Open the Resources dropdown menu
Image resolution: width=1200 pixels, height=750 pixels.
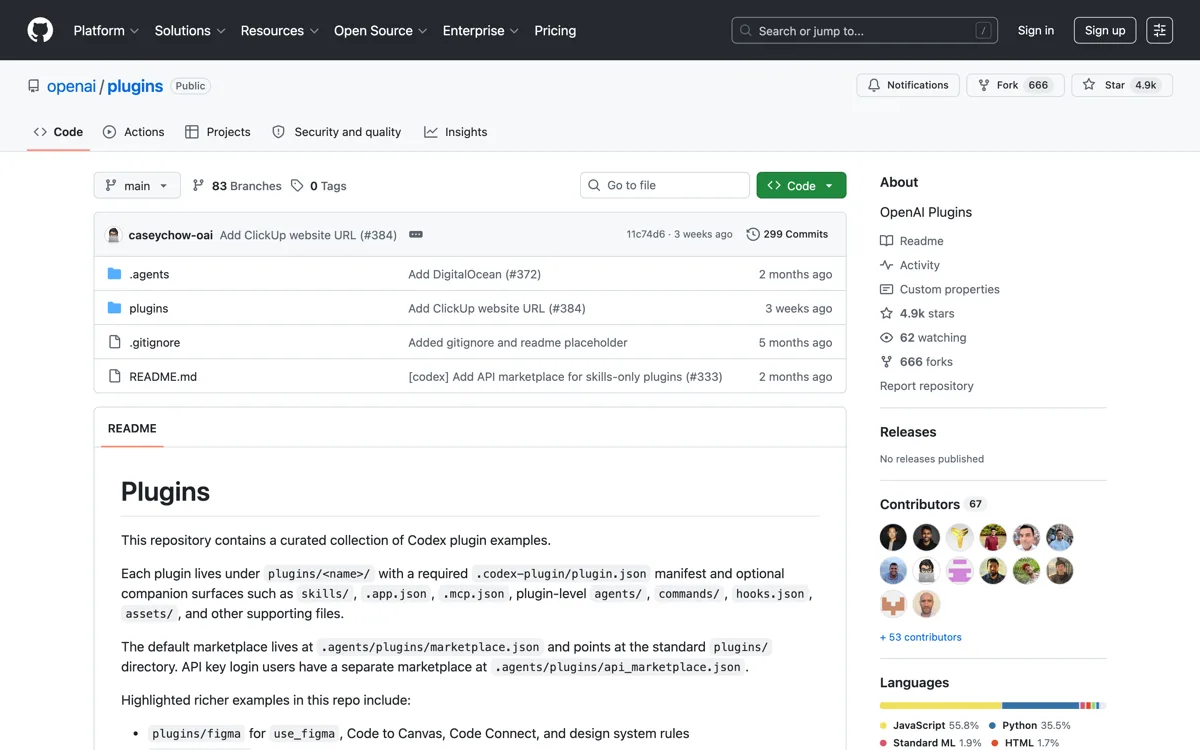(x=279, y=31)
